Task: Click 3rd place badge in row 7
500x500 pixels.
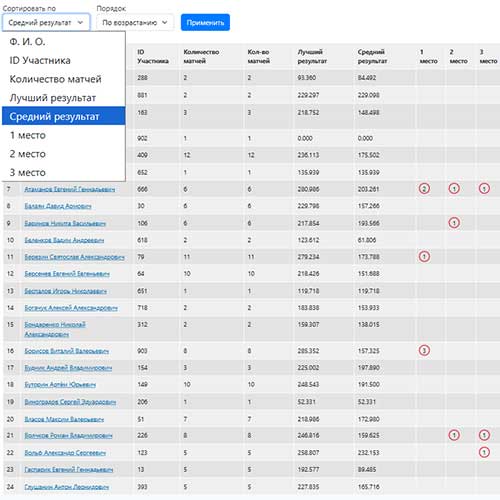Action: [484, 189]
